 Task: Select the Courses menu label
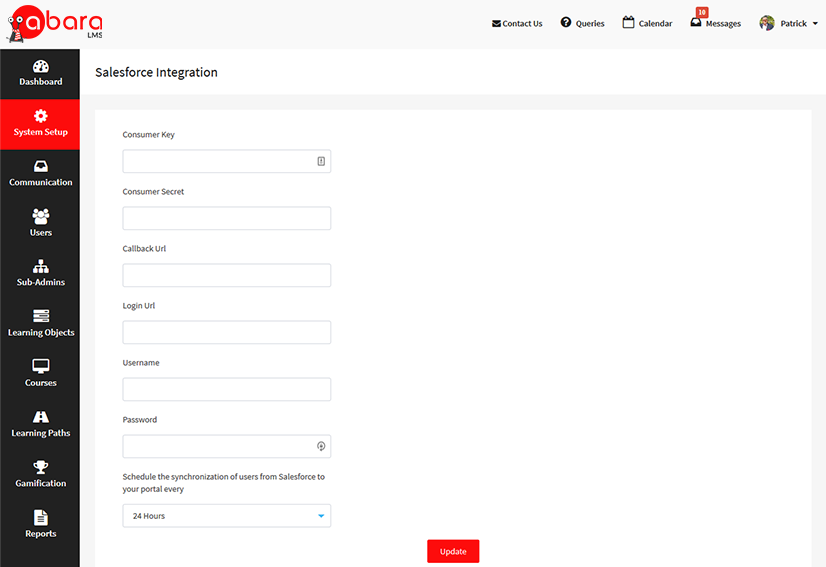point(41,383)
